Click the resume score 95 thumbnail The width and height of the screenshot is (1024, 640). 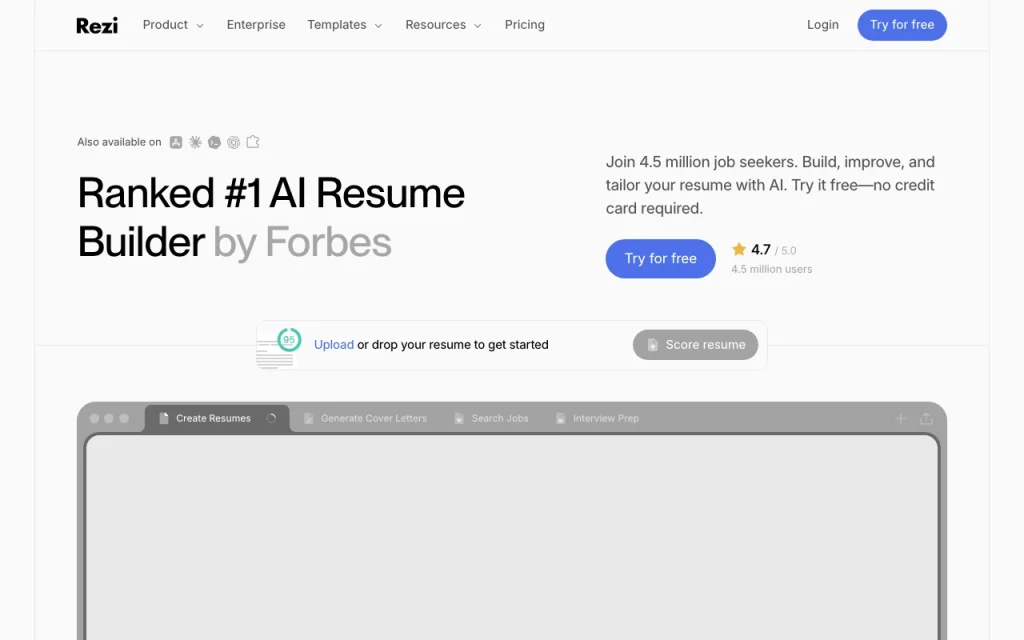279,347
